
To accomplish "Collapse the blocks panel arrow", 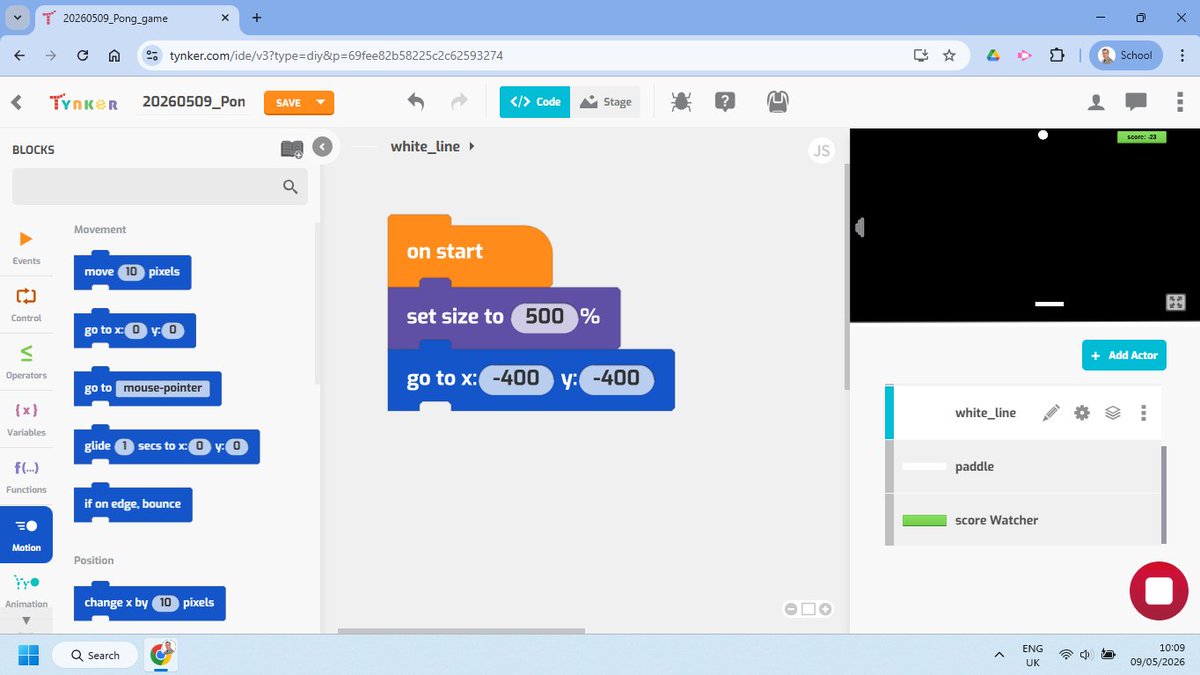I will 322,147.
